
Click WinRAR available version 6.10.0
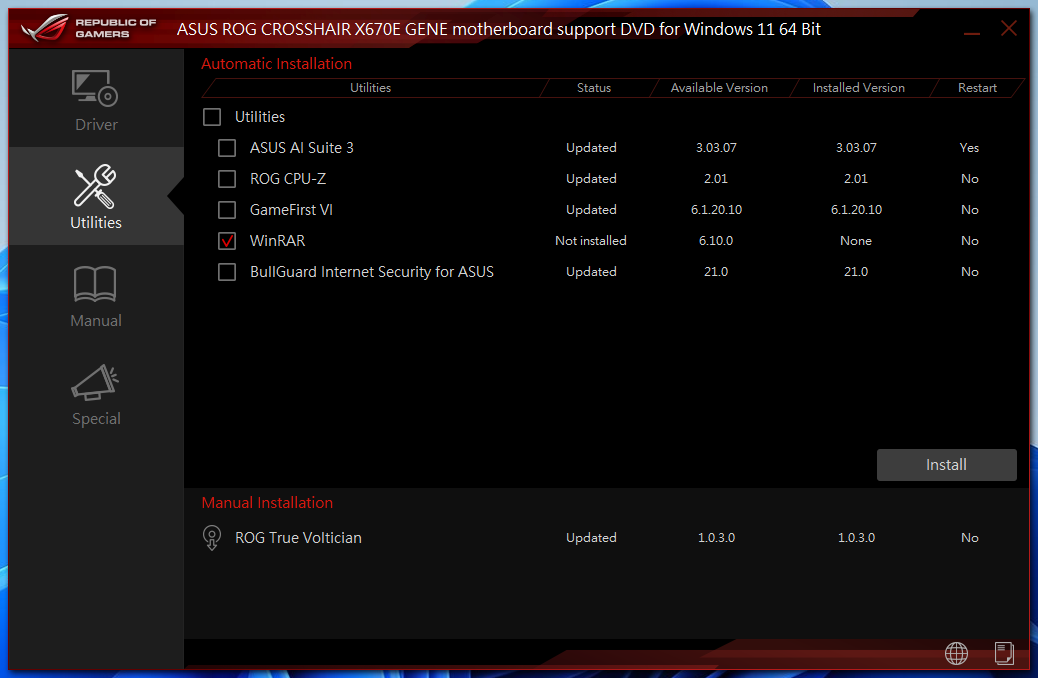(716, 241)
